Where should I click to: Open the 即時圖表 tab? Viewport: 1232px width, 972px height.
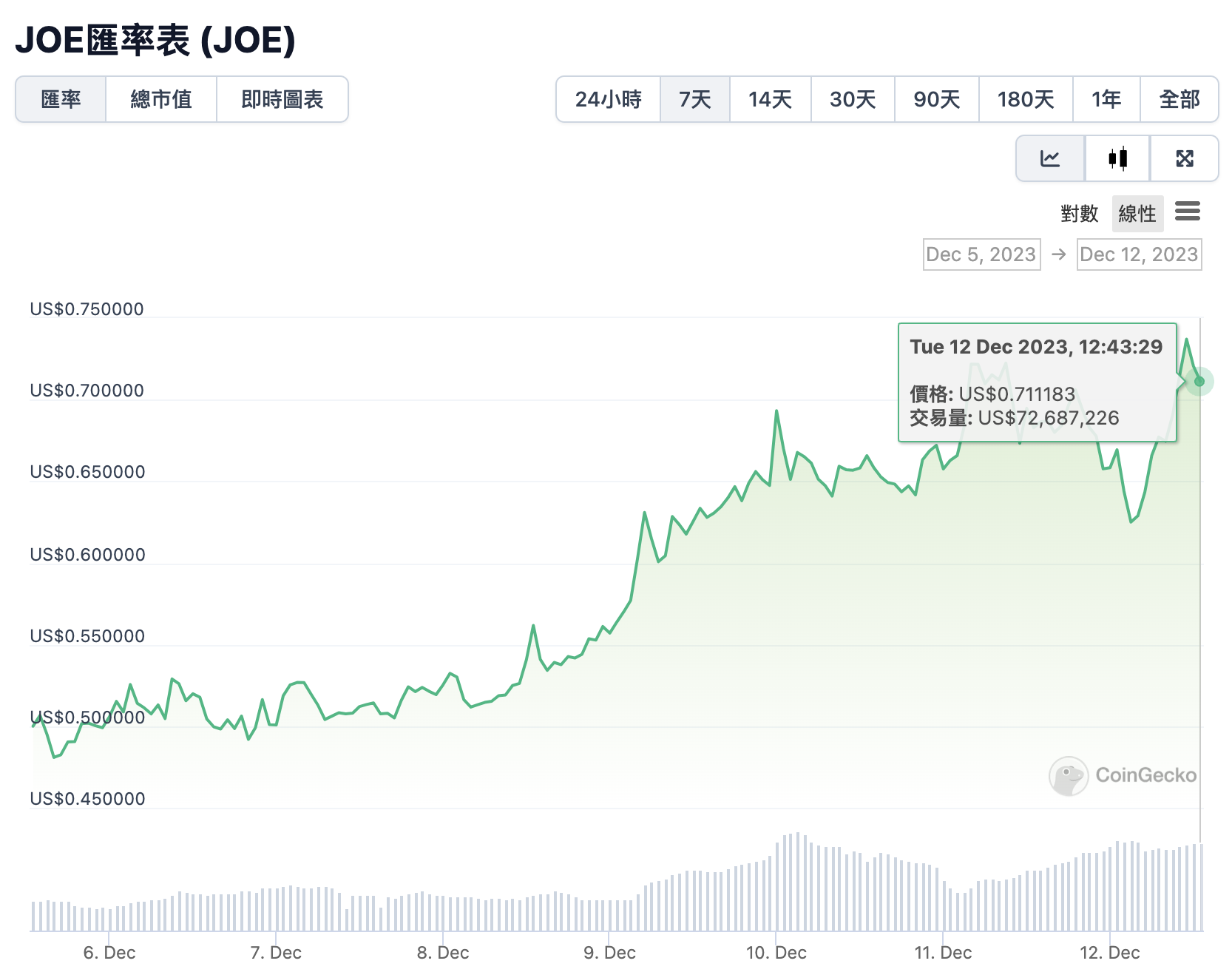pyautogui.click(x=282, y=99)
